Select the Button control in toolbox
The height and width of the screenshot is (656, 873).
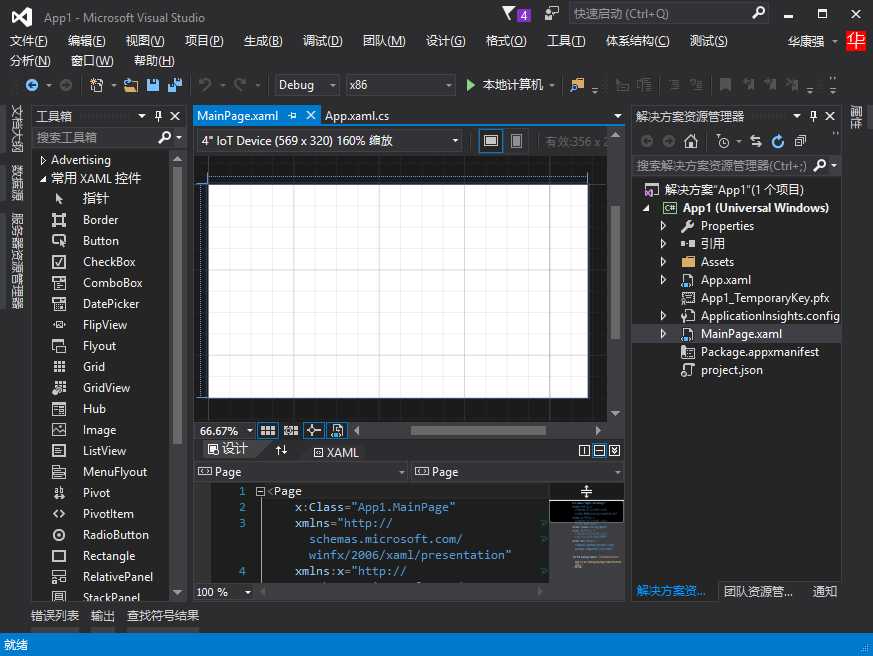pyautogui.click(x=100, y=241)
